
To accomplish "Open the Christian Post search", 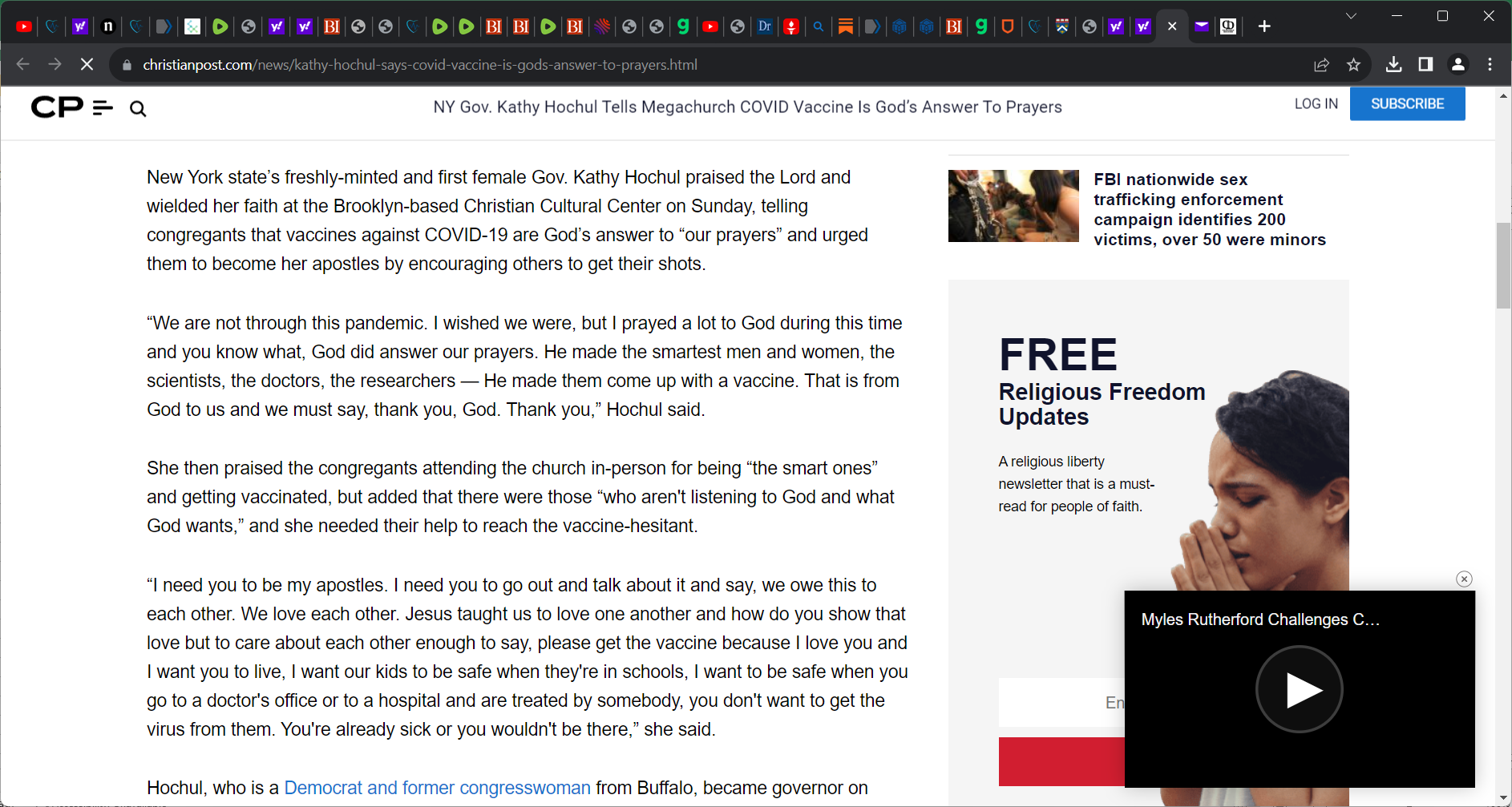I will click(138, 108).
